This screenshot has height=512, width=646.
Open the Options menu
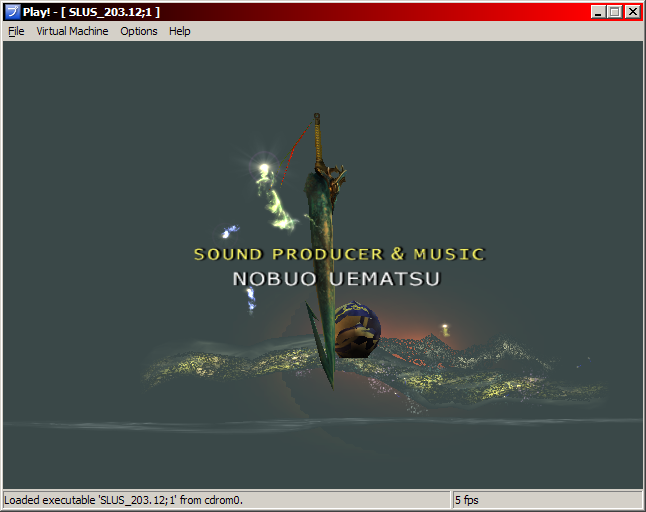(x=139, y=31)
